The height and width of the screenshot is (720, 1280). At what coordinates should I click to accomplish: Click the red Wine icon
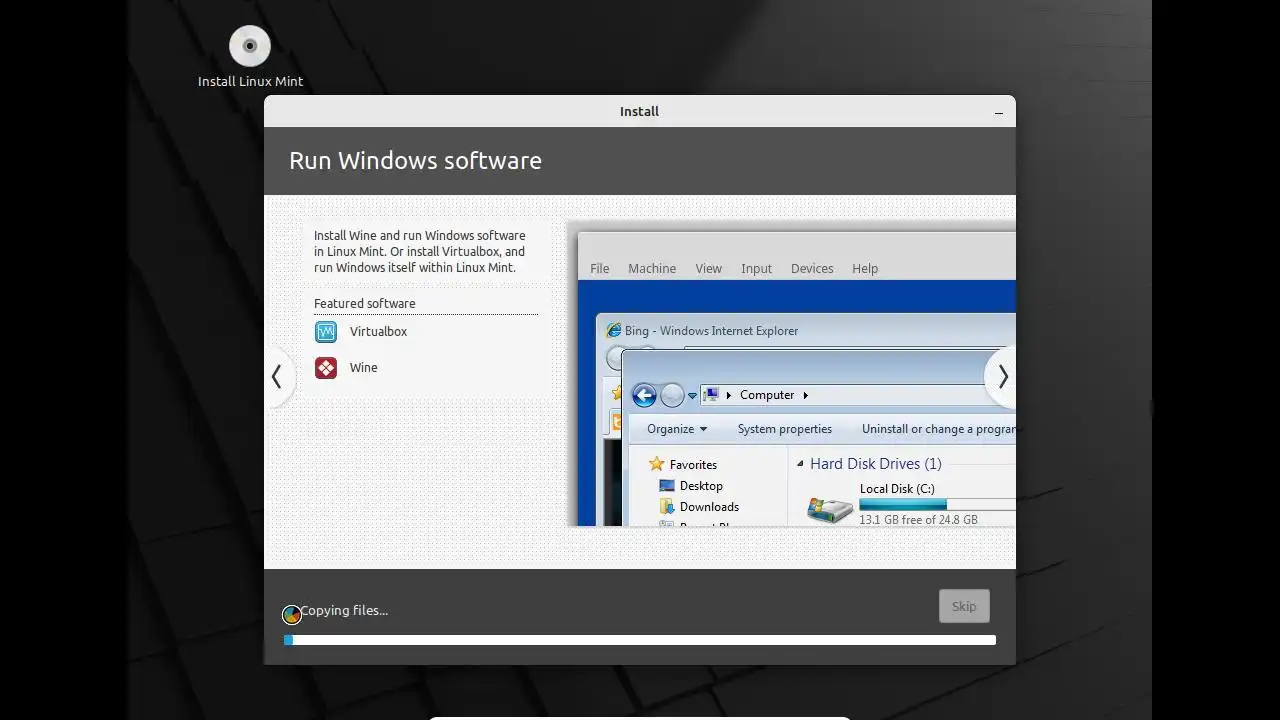(326, 368)
